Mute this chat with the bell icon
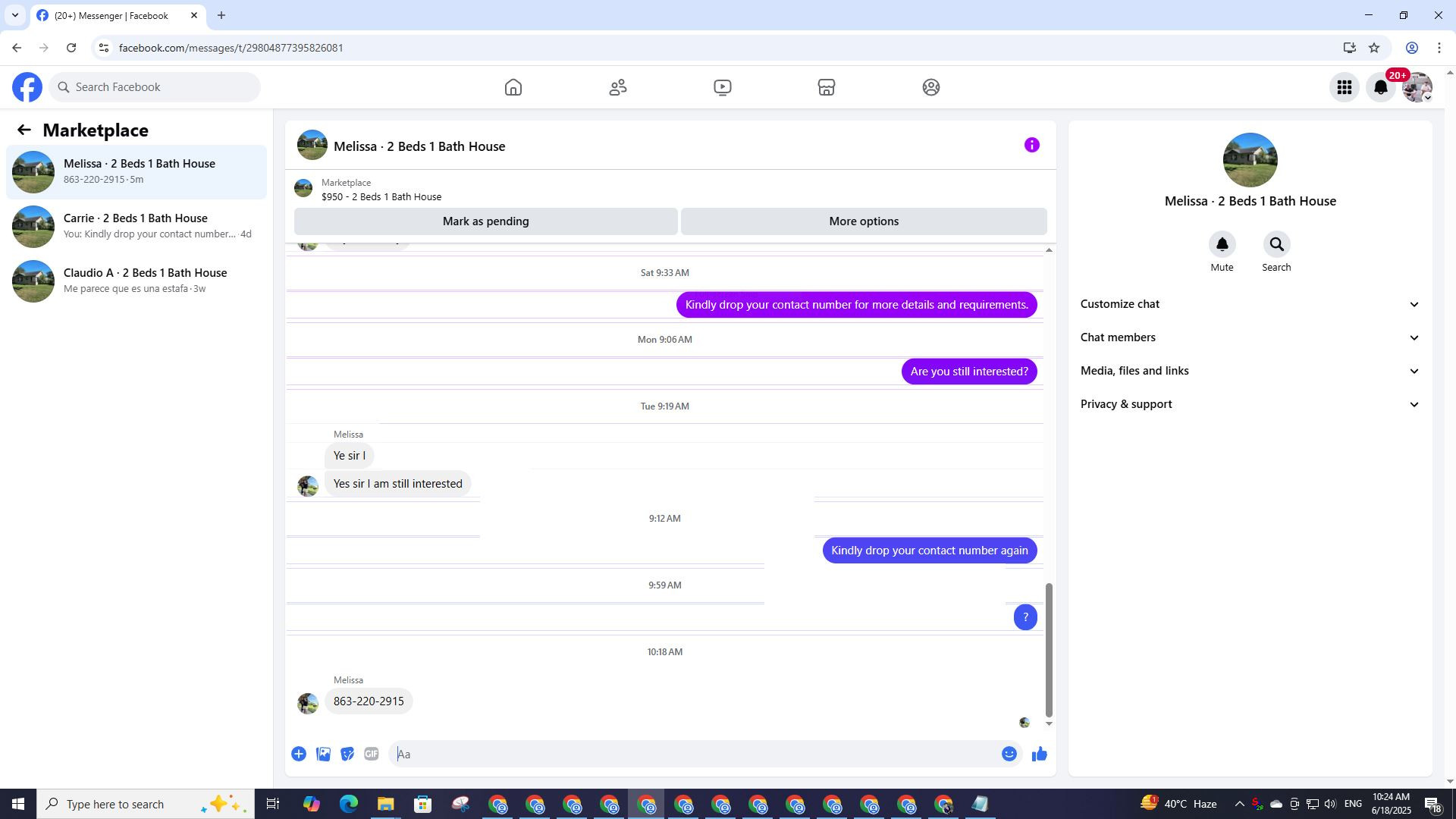Screen dimensions: 1456x819 pos(1222,244)
